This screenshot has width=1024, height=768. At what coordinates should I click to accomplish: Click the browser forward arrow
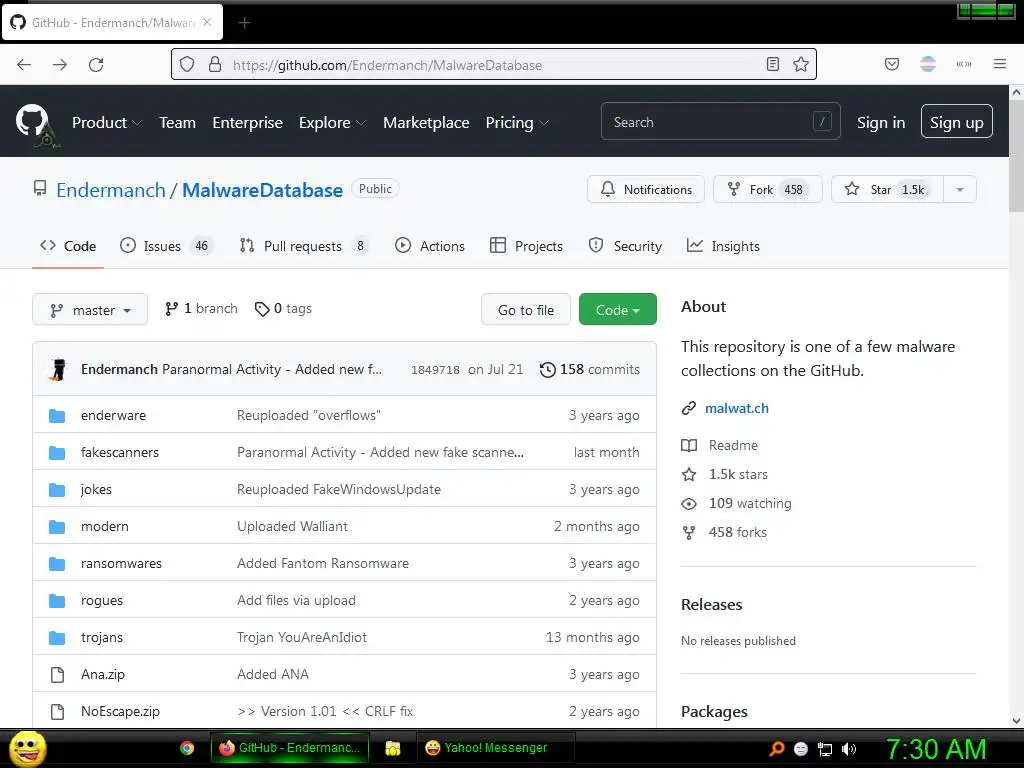tap(60, 65)
